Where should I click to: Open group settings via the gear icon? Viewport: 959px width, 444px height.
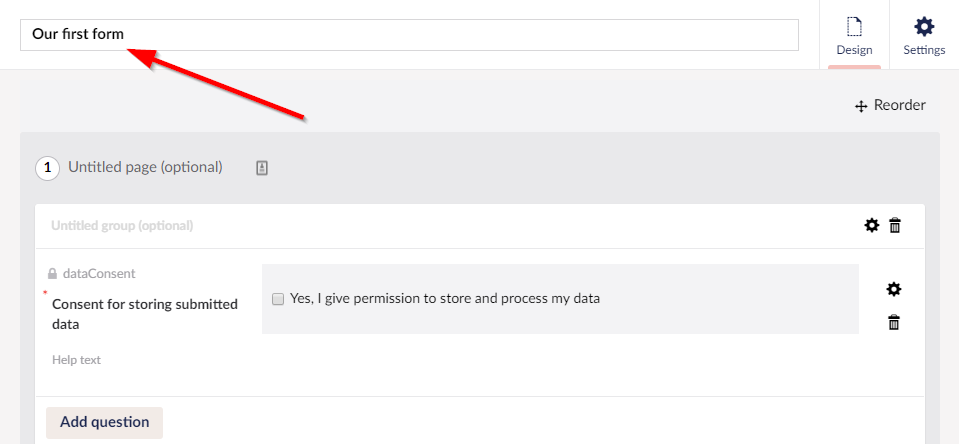coord(872,226)
